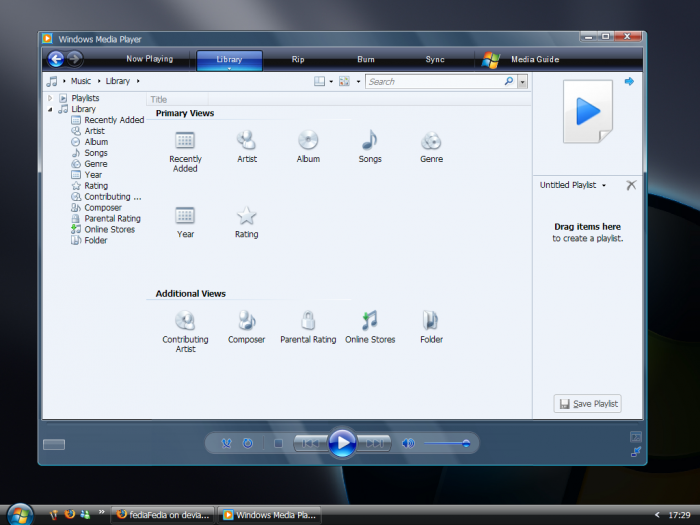Click into the library Search field

pos(438,81)
